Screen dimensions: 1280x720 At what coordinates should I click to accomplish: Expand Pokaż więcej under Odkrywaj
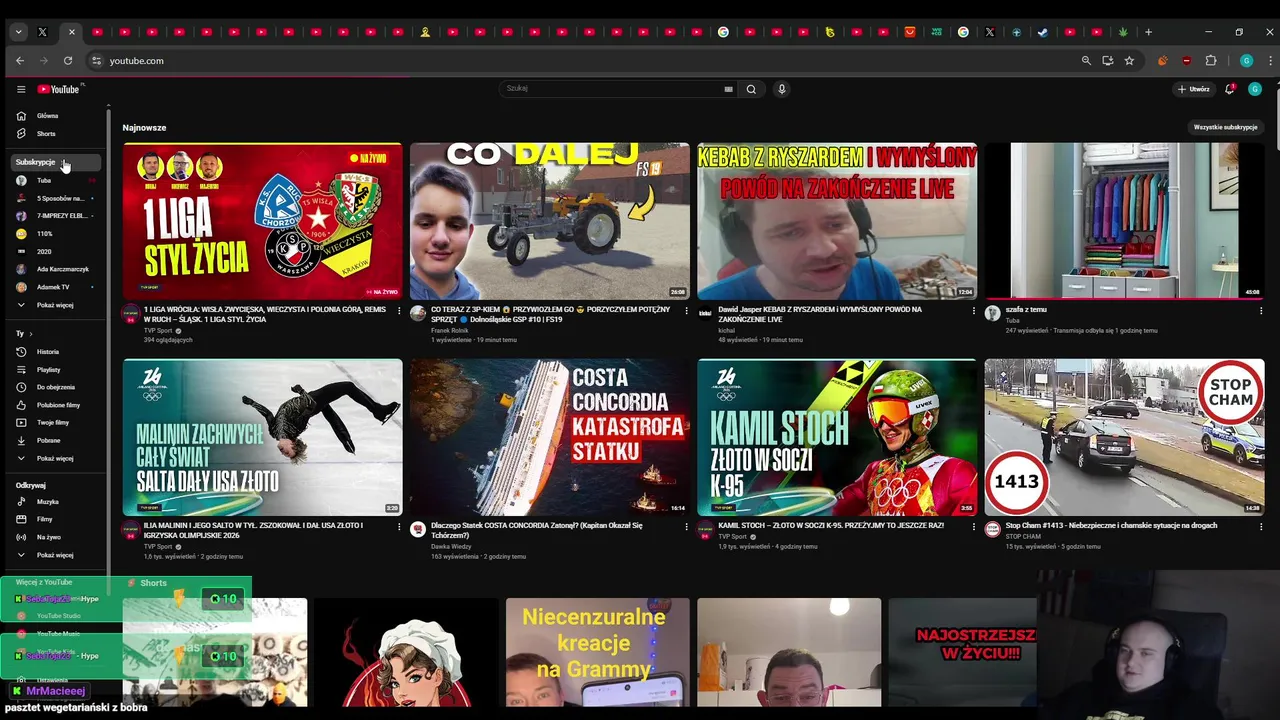[56, 555]
